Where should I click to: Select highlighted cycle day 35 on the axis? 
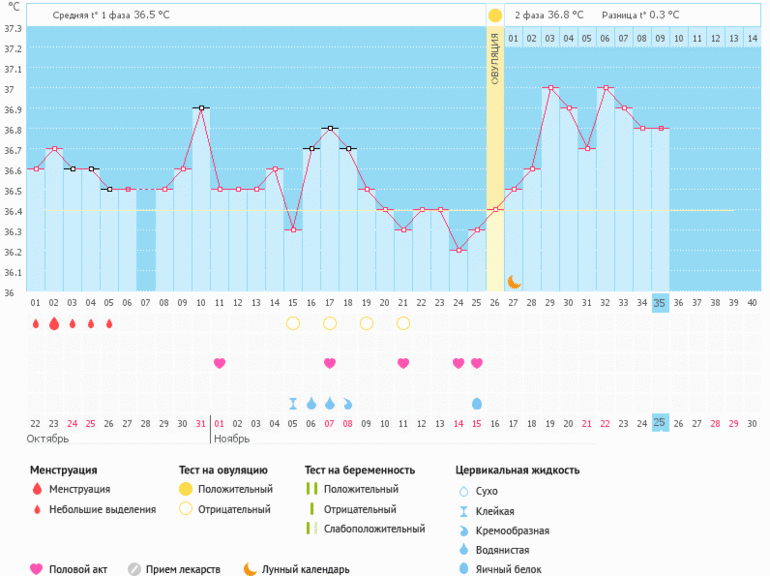pyautogui.click(x=660, y=303)
